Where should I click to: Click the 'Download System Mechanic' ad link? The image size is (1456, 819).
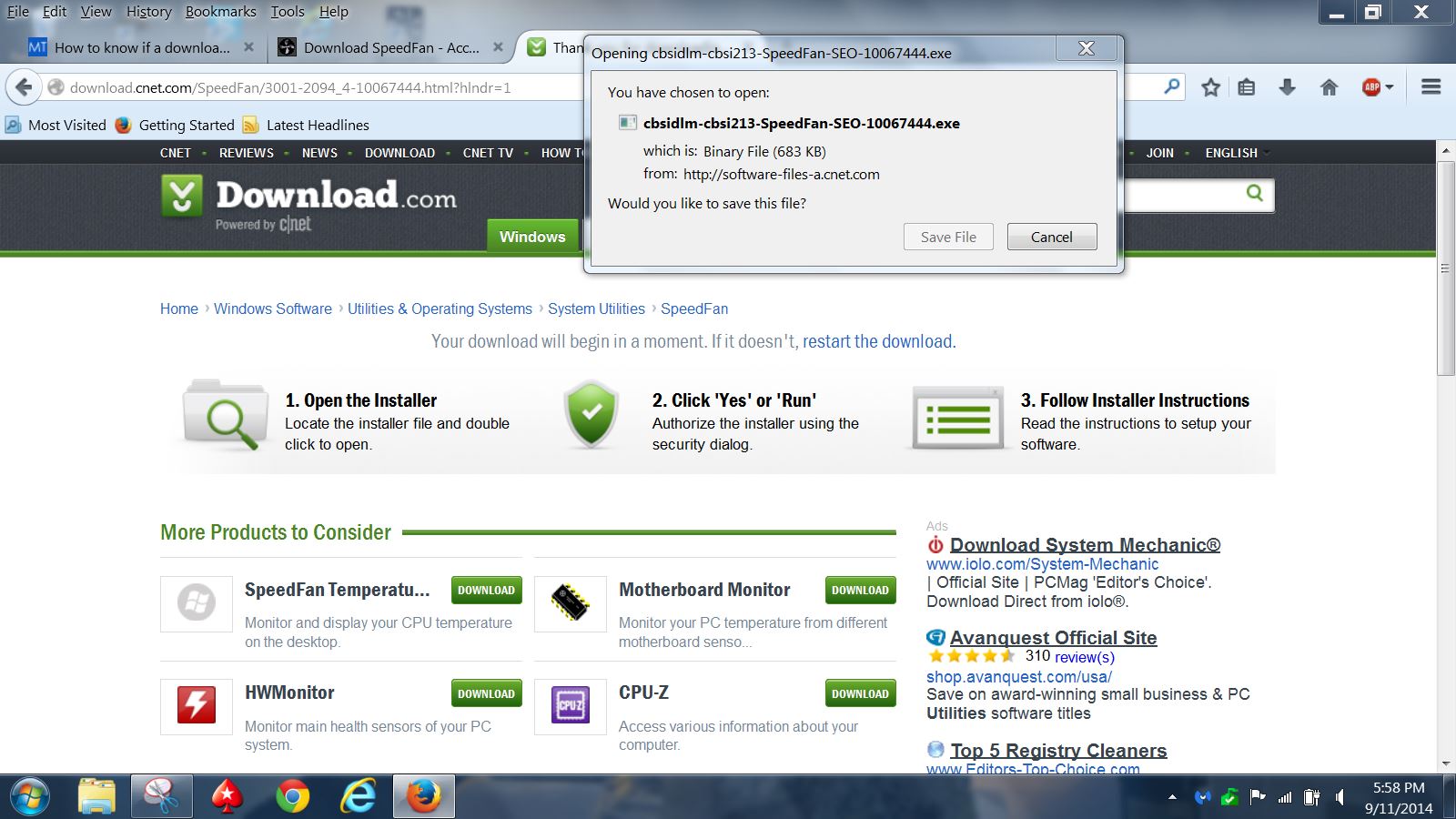pyautogui.click(x=1085, y=544)
